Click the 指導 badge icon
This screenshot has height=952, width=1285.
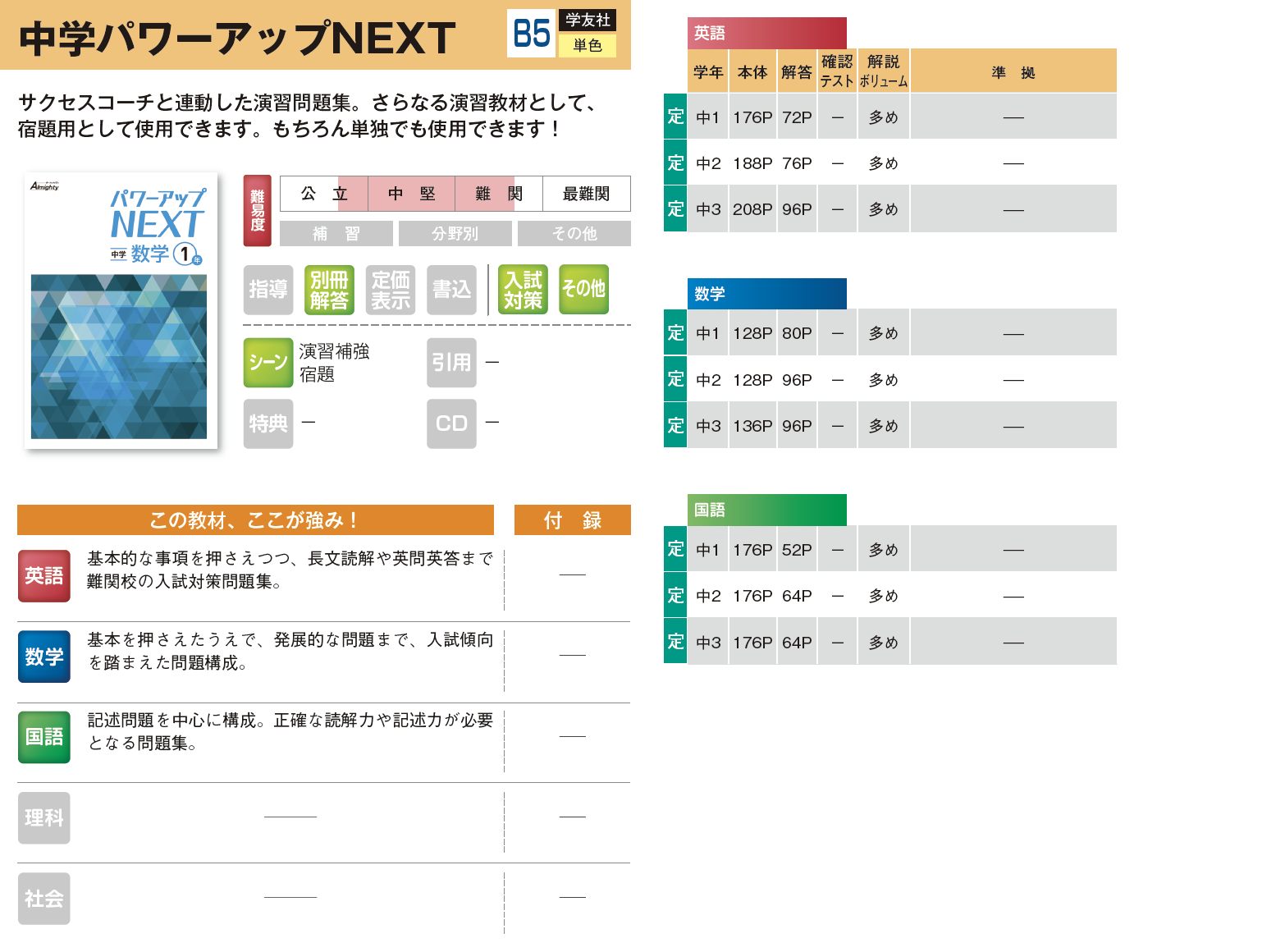point(268,290)
